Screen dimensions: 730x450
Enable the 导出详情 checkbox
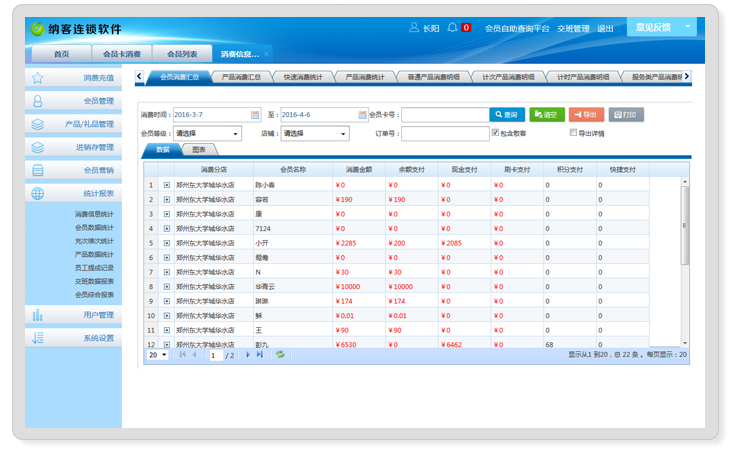[573, 133]
